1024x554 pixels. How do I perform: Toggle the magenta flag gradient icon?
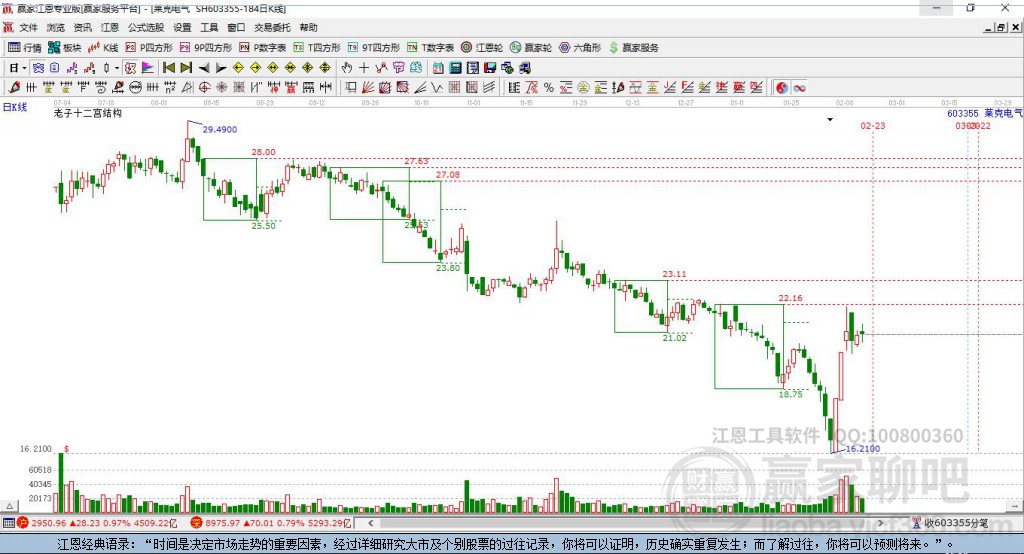click(148, 68)
